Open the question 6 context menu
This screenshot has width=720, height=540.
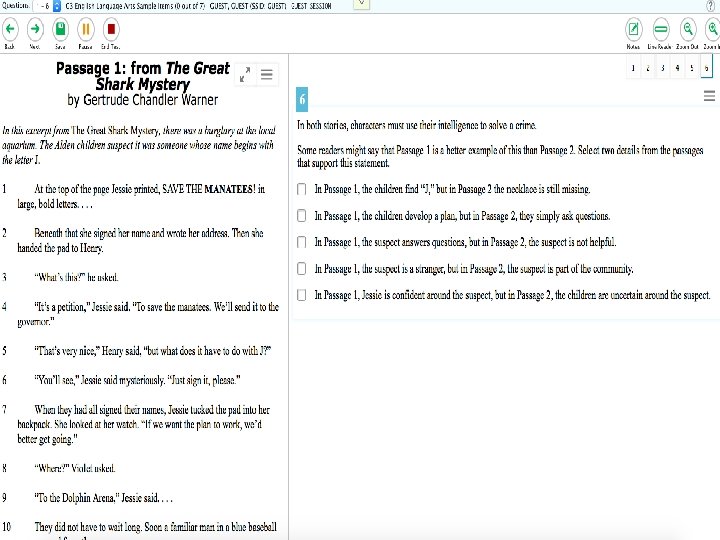(709, 96)
